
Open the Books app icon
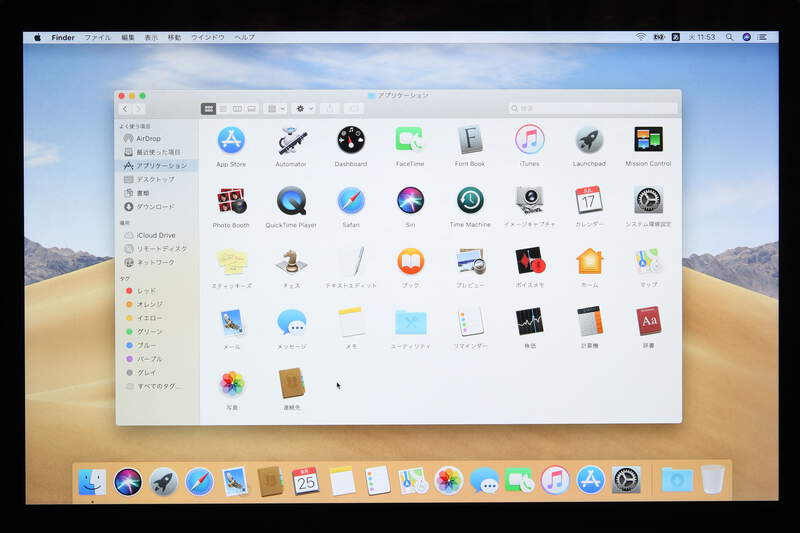411,261
